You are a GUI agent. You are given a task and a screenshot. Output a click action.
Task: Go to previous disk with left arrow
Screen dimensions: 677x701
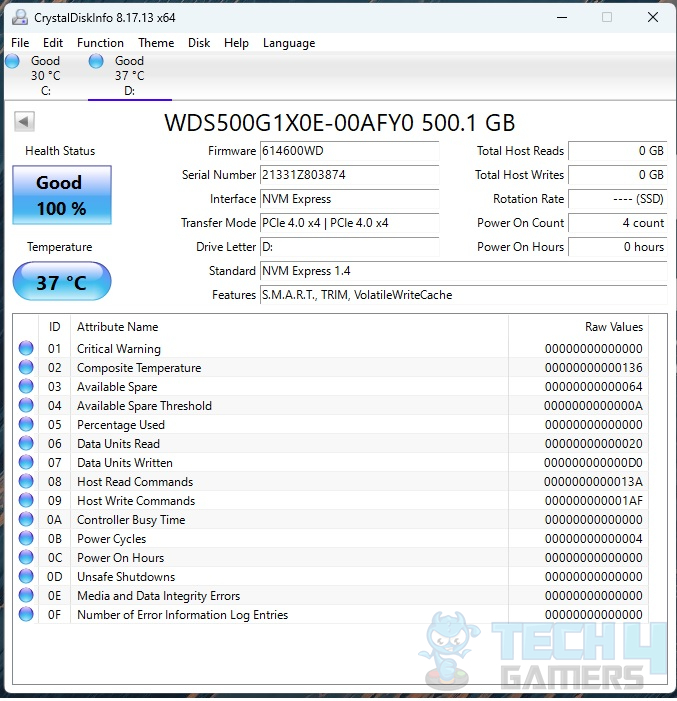coord(24,122)
